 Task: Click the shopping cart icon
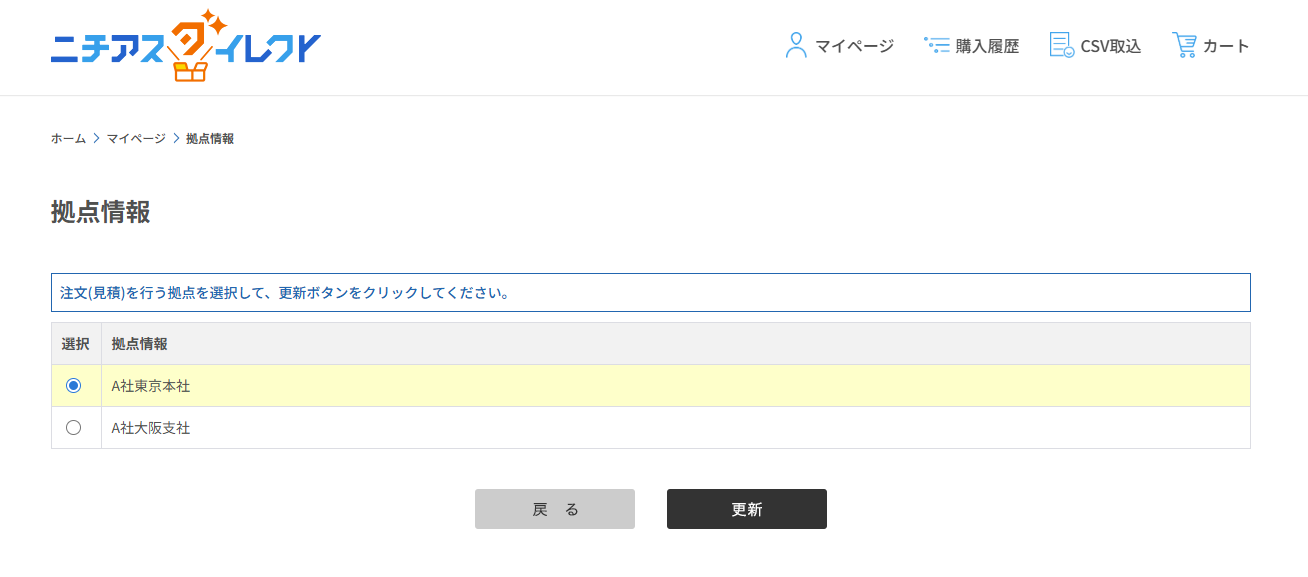[x=1184, y=45]
